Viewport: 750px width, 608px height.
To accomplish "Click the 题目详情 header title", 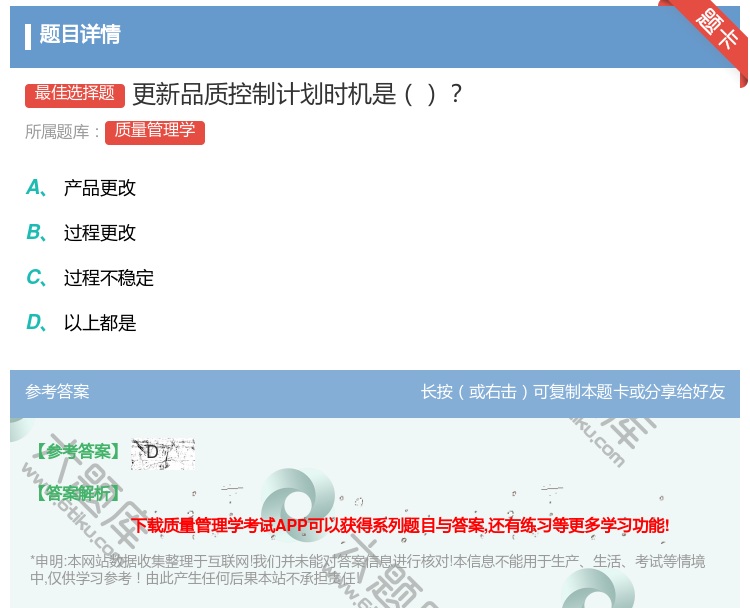I will [80, 34].
